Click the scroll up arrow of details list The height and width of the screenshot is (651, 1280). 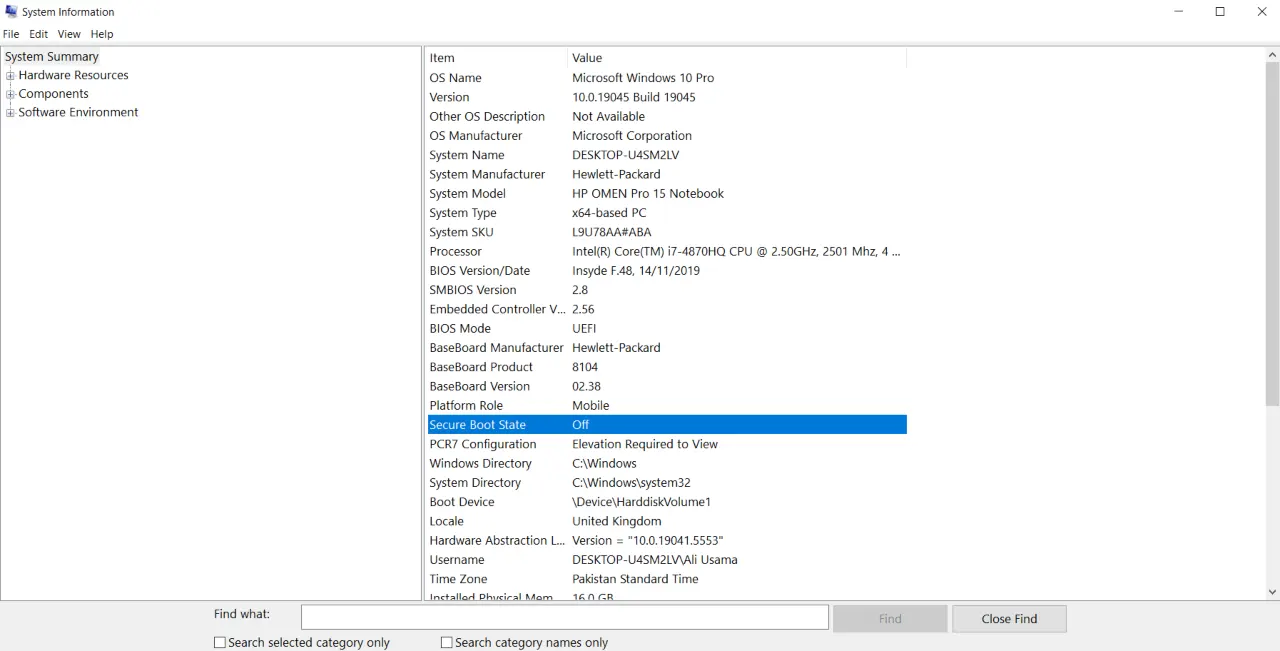pos(1272,56)
